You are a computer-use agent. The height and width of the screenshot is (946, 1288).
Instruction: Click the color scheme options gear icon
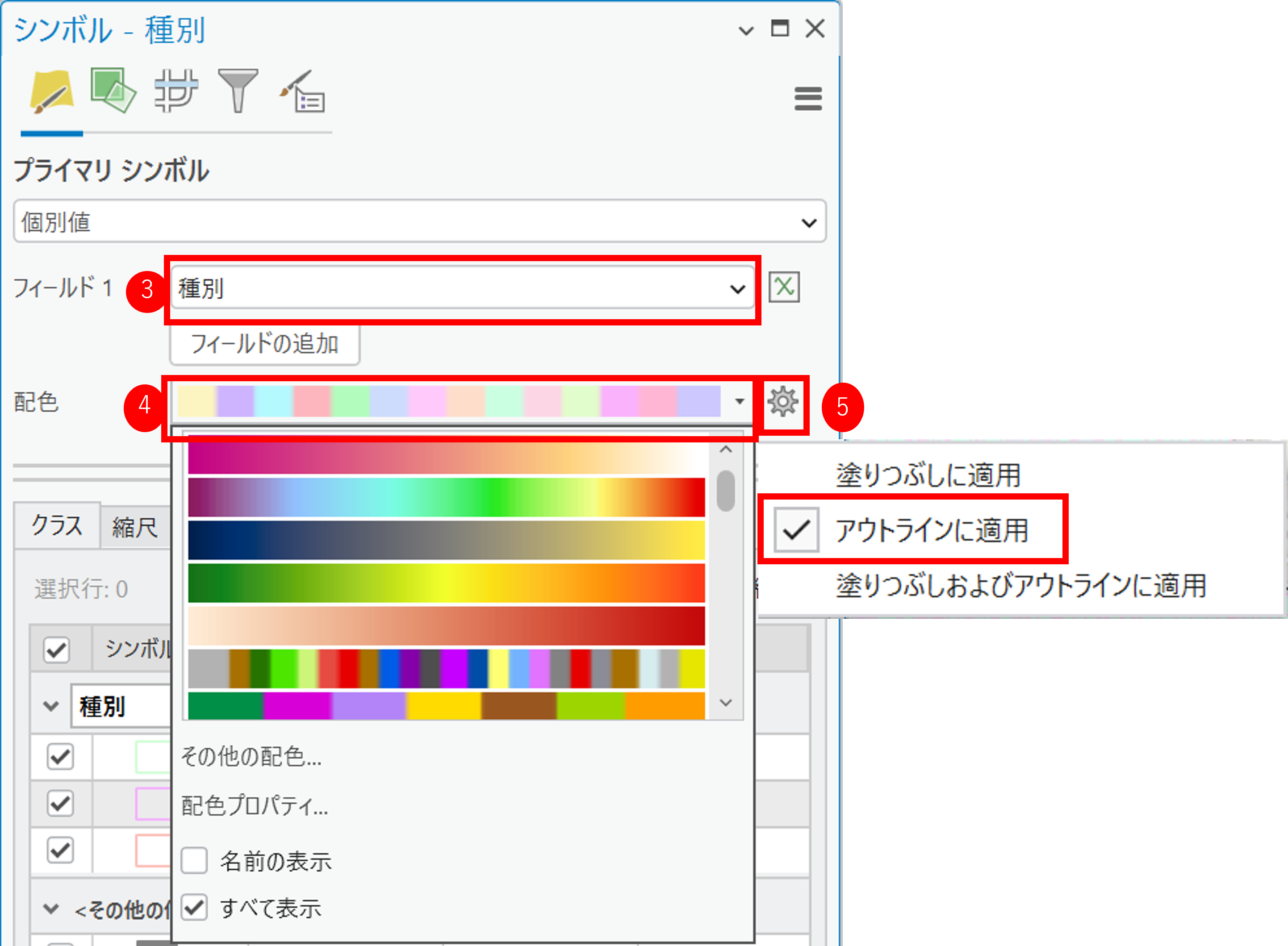coord(783,402)
